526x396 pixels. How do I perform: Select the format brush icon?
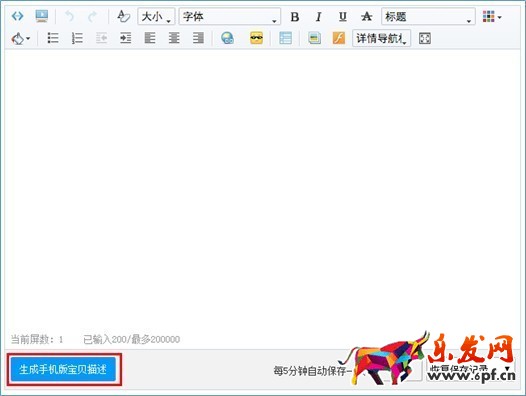pyautogui.click(x=123, y=16)
